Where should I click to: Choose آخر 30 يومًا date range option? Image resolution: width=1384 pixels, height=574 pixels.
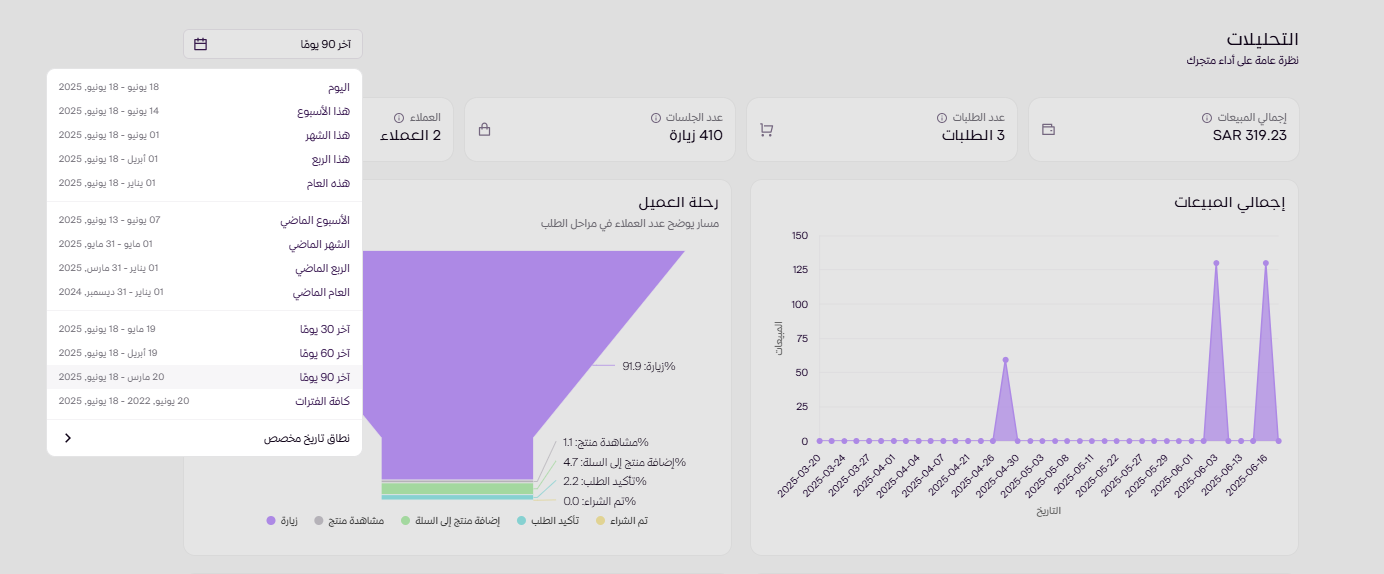point(324,329)
